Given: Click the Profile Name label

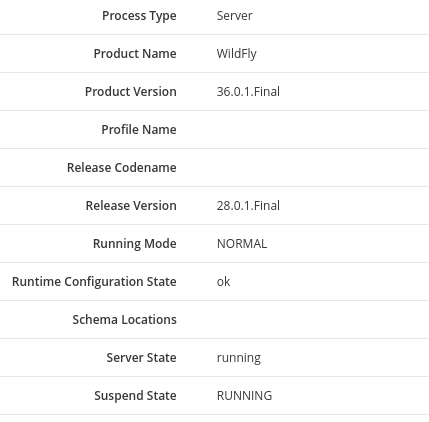Looking at the screenshot, I should (x=139, y=130).
